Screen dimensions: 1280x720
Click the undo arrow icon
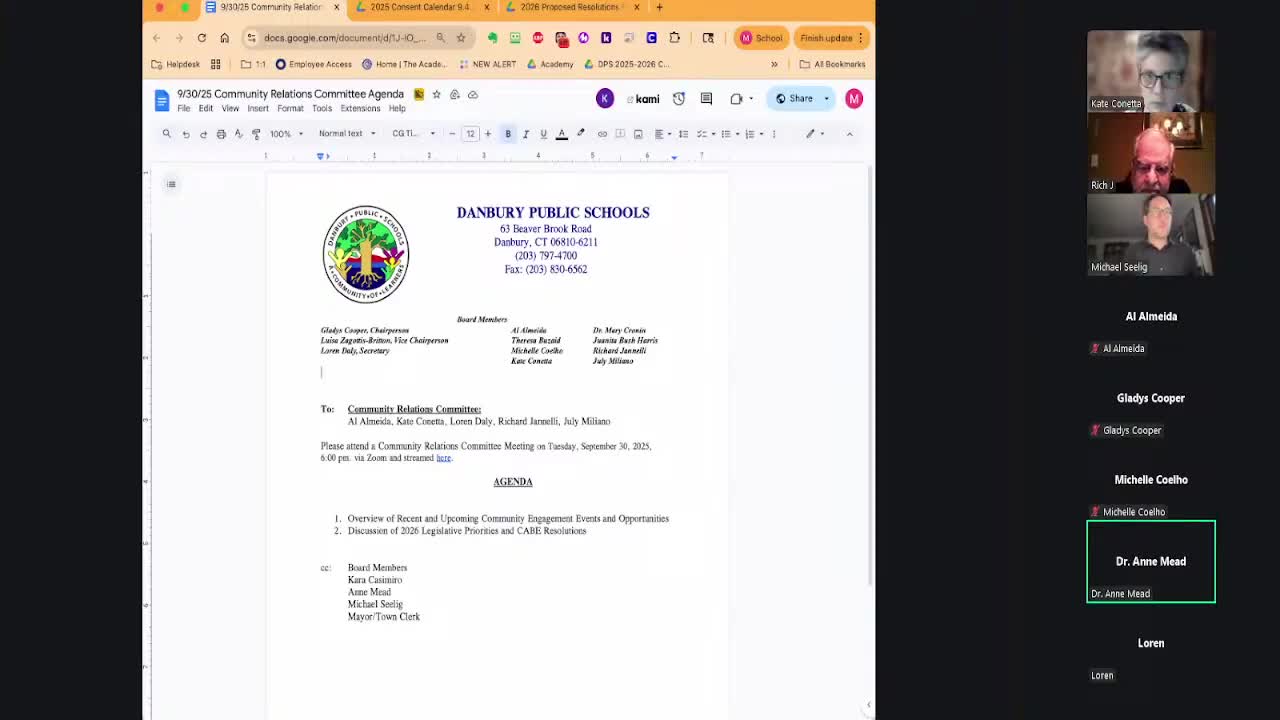coord(185,134)
